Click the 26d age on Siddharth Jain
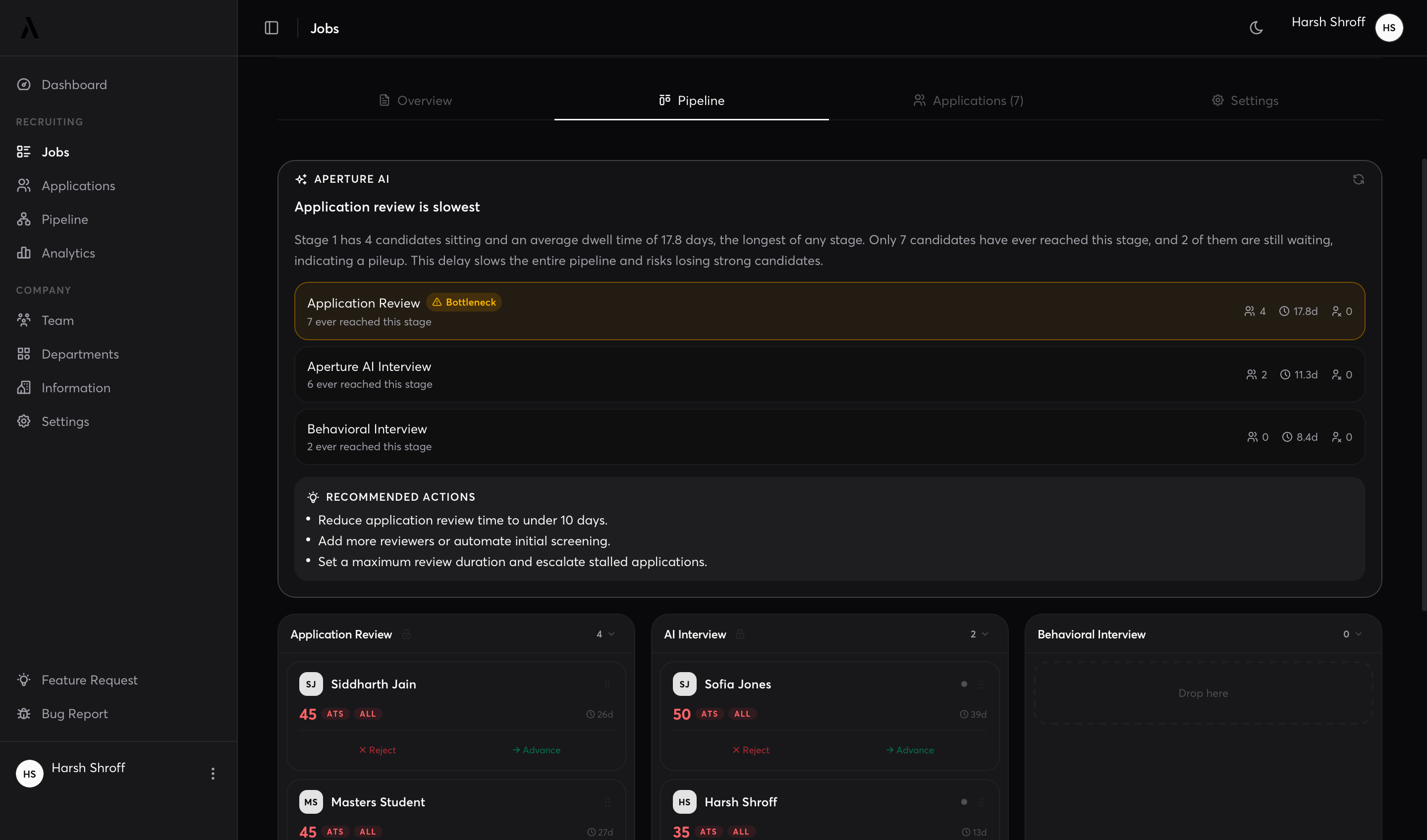Screen dimensions: 1427x840 pyautogui.click(x=599, y=714)
